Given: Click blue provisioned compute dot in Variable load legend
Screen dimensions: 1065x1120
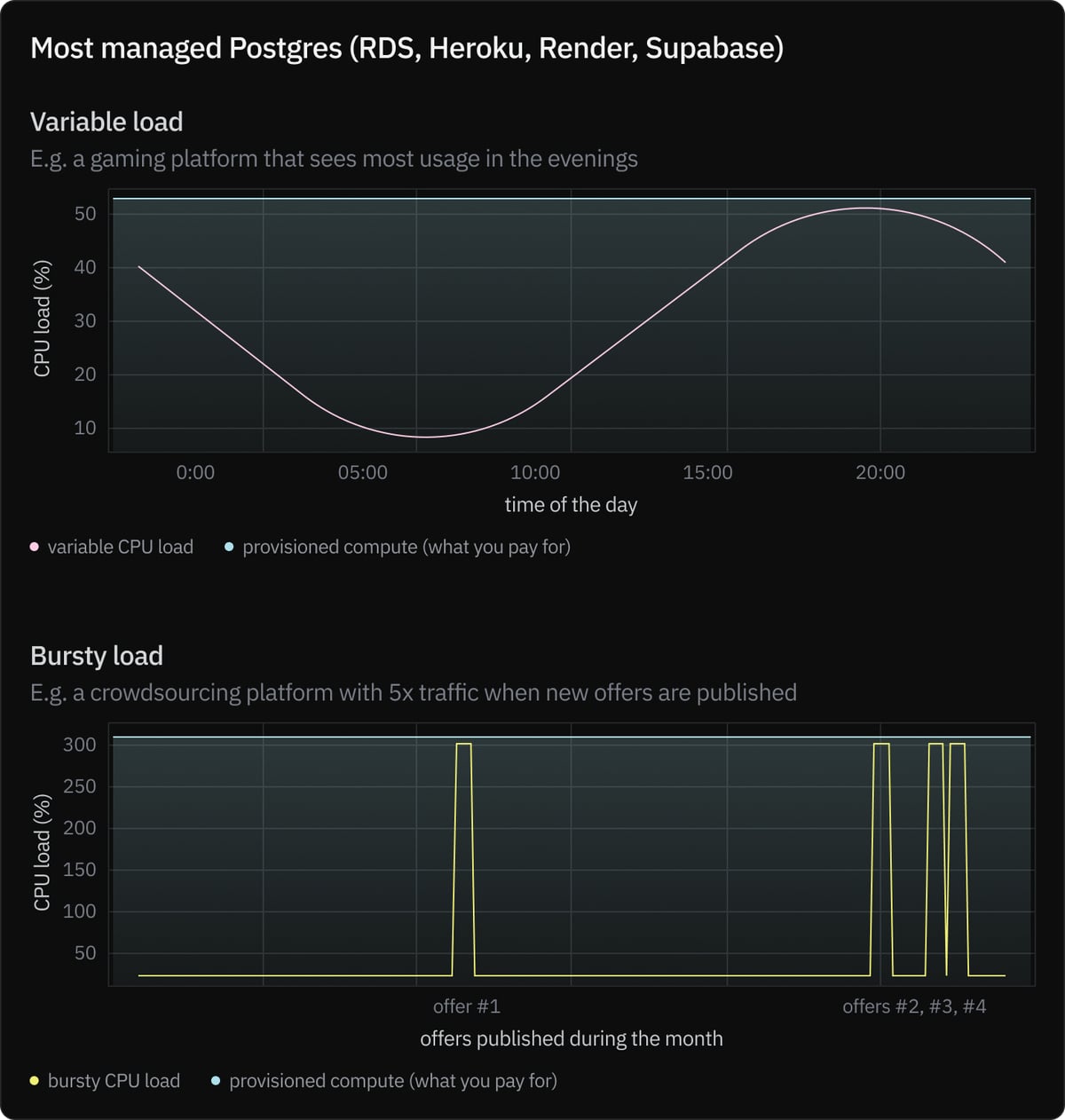Looking at the screenshot, I should (x=229, y=548).
